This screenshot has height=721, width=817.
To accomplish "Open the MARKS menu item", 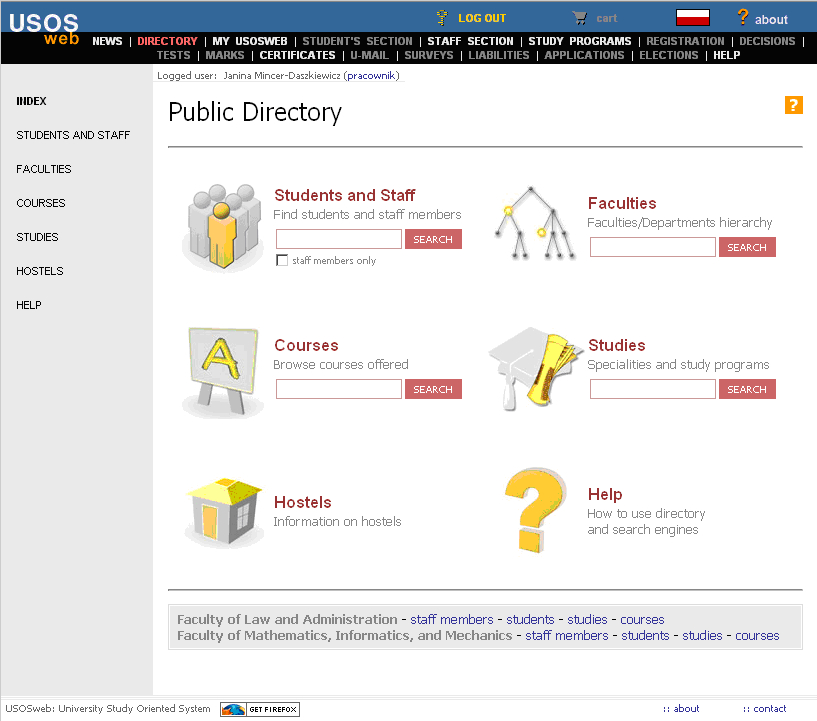I will (225, 55).
